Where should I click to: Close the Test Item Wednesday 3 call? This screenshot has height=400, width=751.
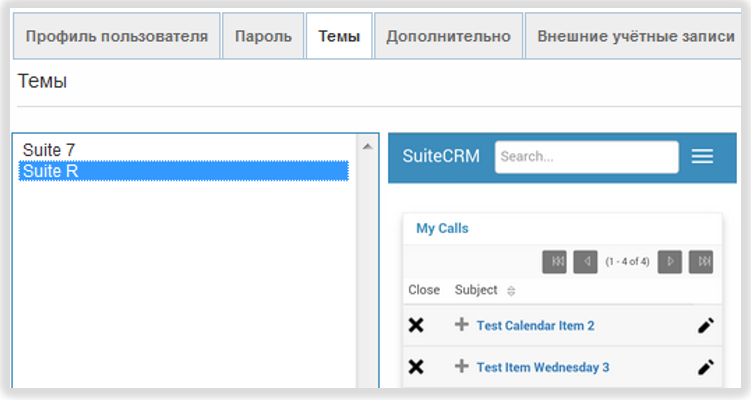416,367
